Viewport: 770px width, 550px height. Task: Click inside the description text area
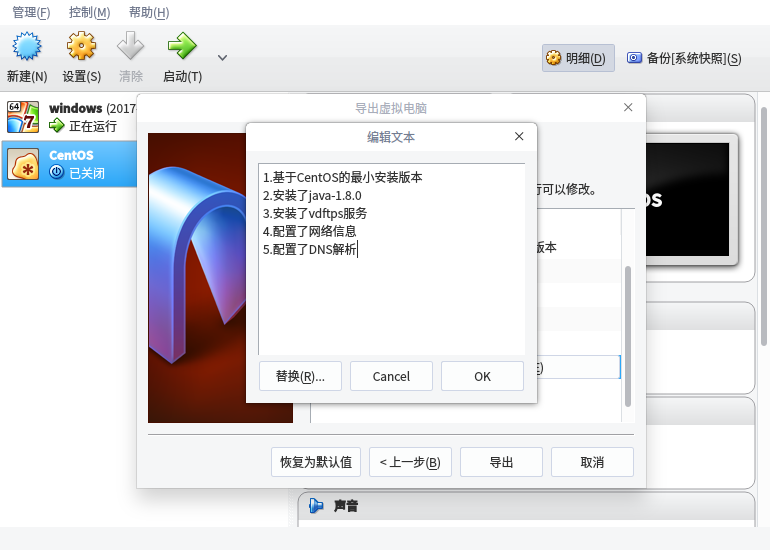391,259
